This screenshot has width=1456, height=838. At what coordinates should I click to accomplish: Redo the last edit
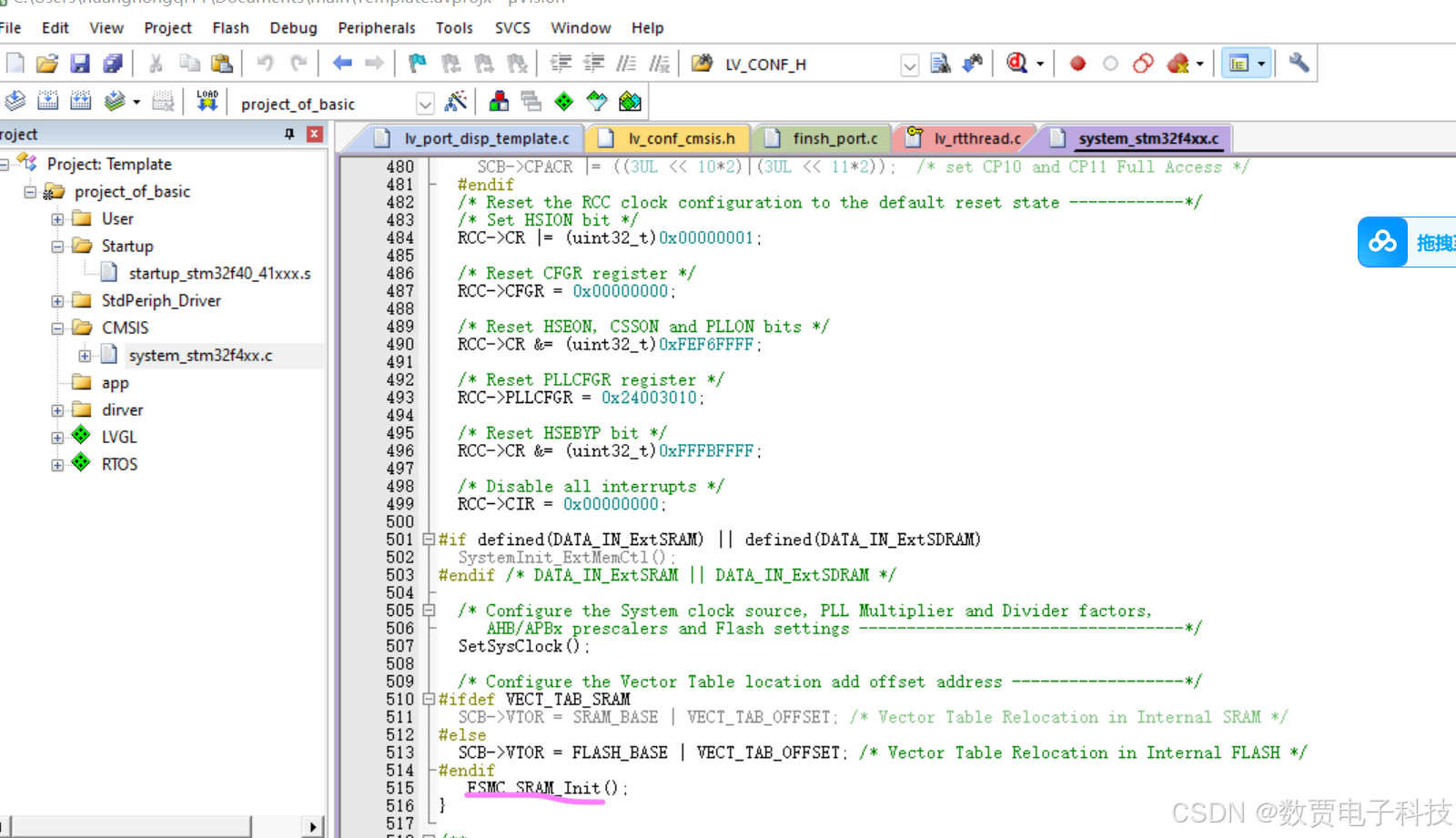pyautogui.click(x=298, y=63)
